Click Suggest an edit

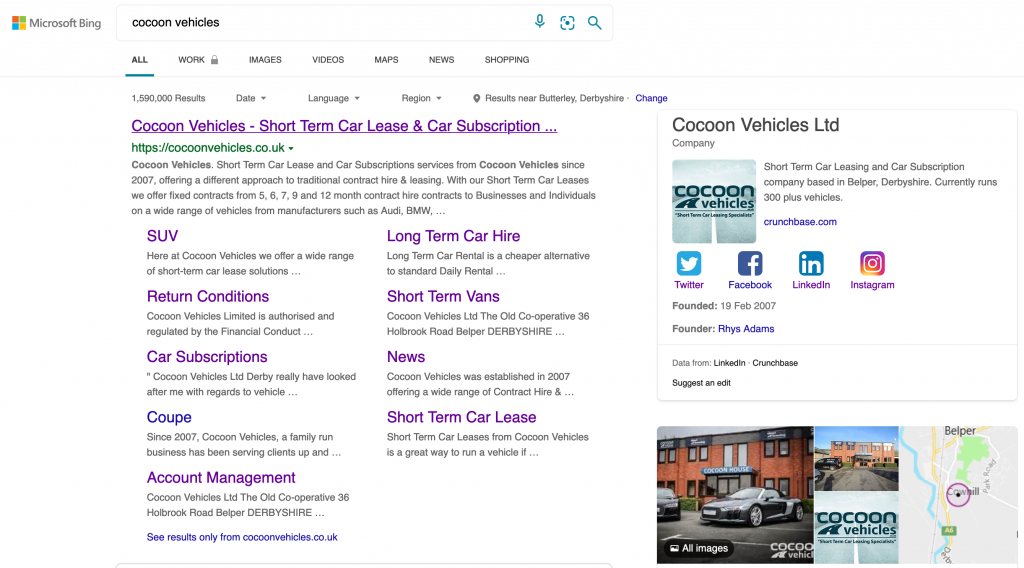click(701, 383)
